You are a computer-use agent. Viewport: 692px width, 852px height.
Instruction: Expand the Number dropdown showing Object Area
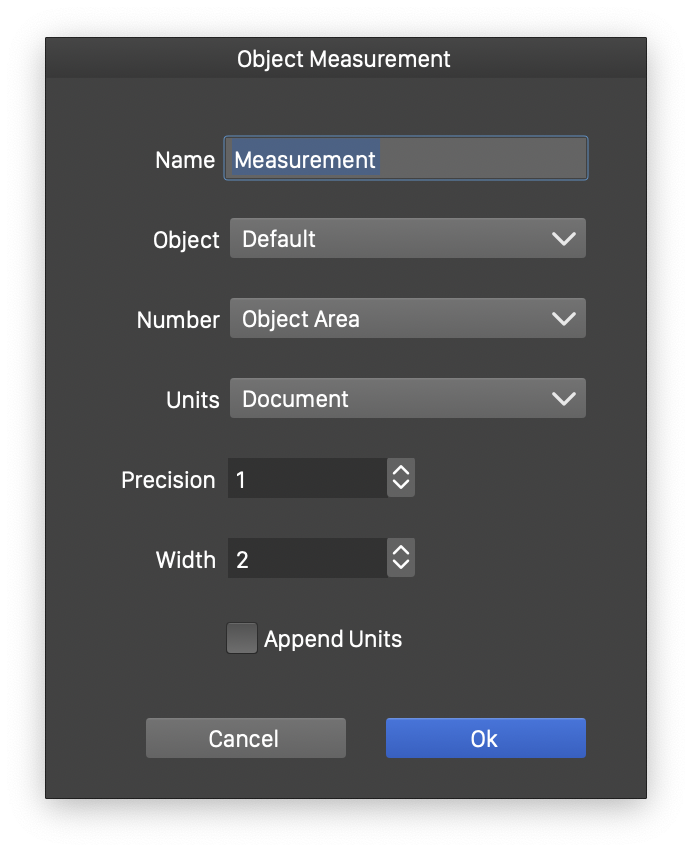coord(407,319)
